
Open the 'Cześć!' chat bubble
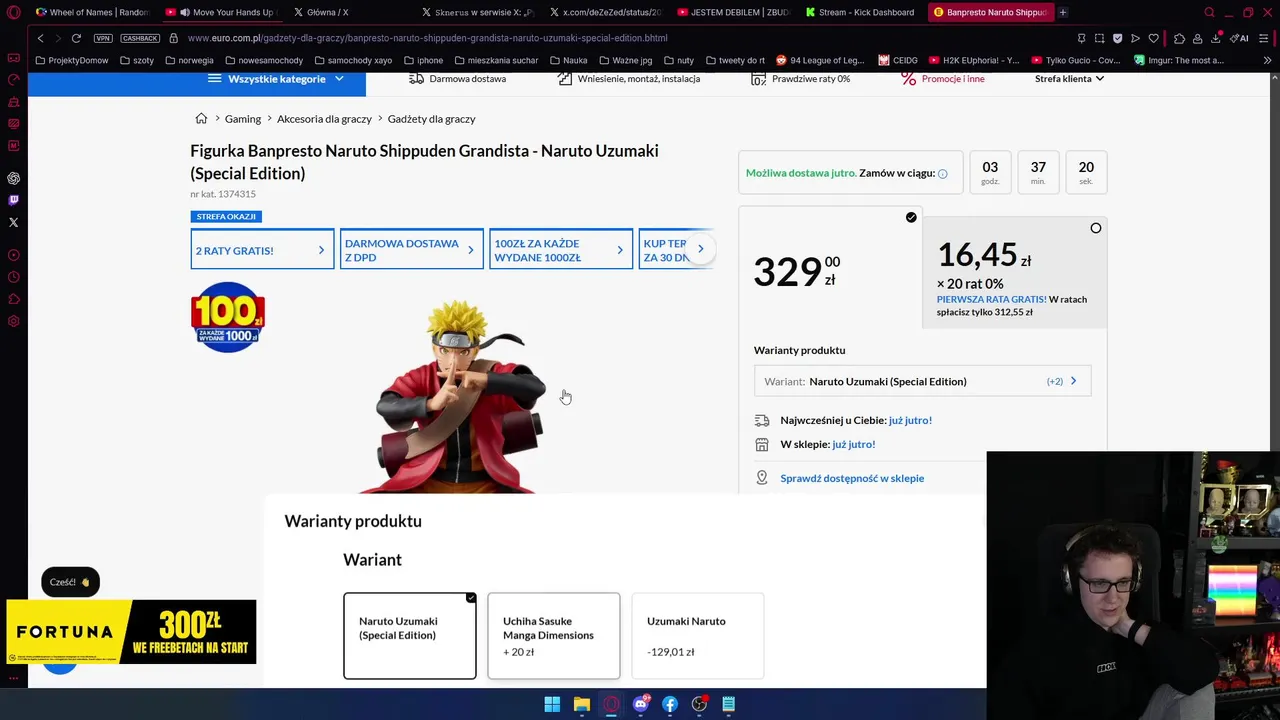click(70, 582)
